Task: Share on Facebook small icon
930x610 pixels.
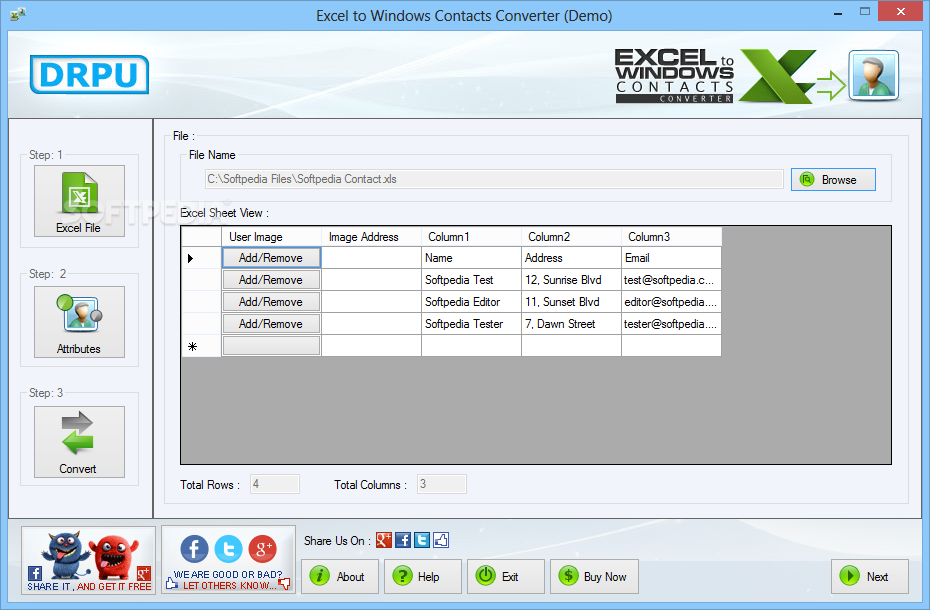Action: (x=403, y=540)
